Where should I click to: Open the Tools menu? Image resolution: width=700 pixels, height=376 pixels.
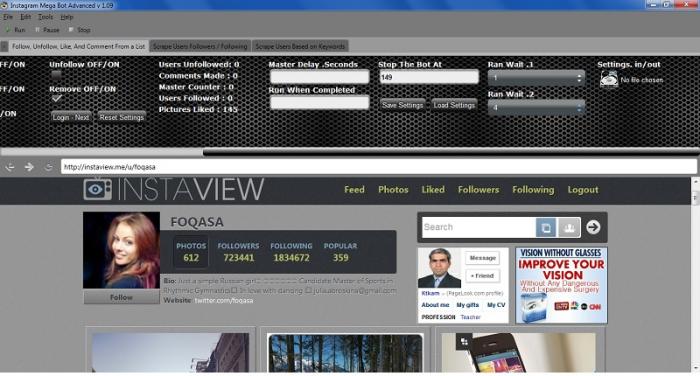[46, 17]
